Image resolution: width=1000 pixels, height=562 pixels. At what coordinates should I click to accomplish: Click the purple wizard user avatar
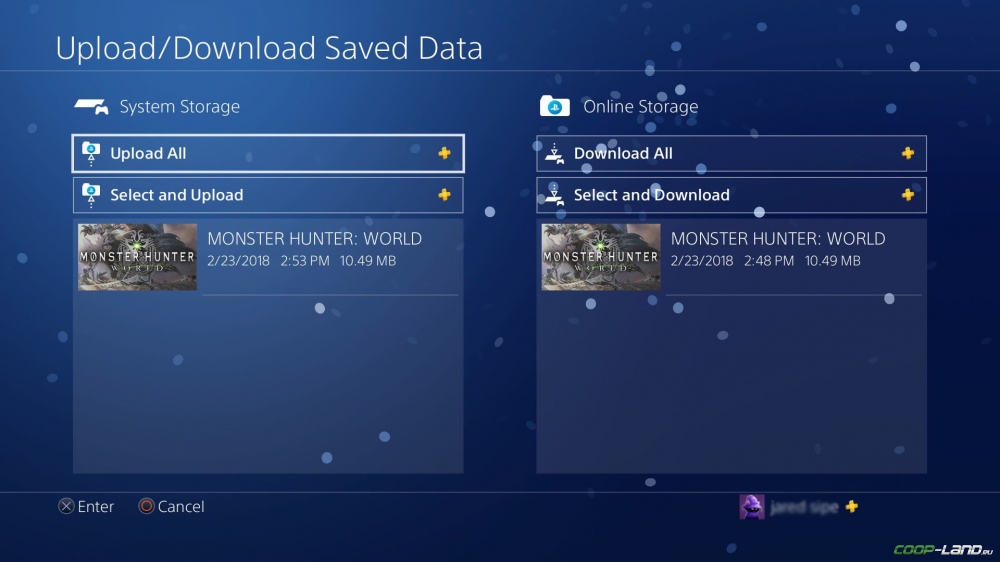coord(751,507)
